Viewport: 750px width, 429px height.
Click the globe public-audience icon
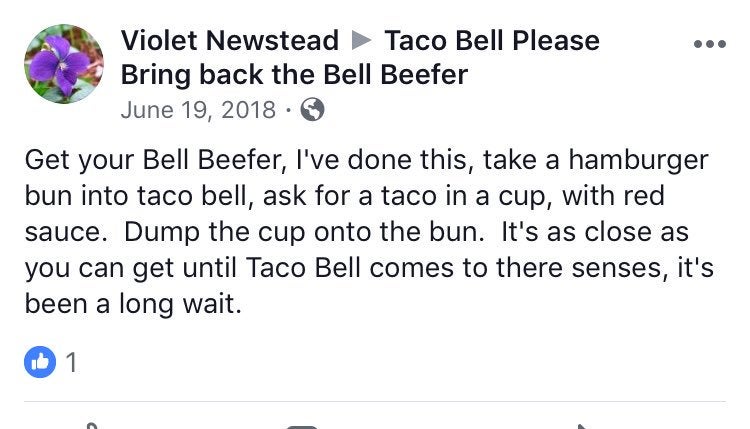[312, 110]
